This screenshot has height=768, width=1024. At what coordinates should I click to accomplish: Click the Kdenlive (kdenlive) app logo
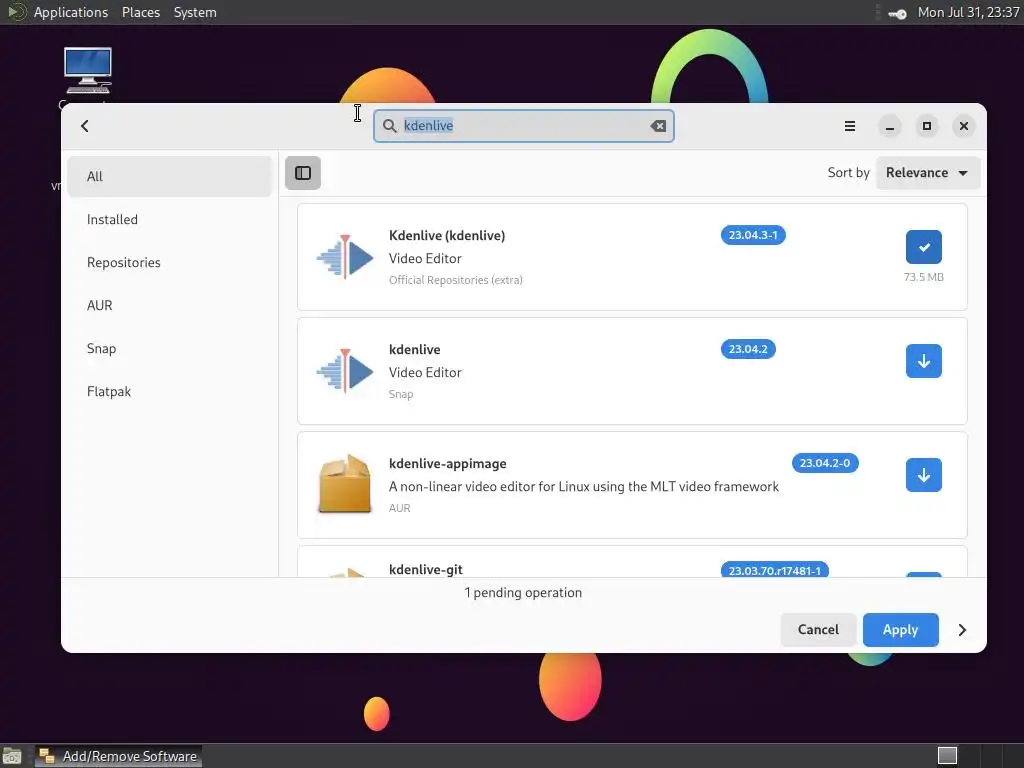tap(345, 257)
